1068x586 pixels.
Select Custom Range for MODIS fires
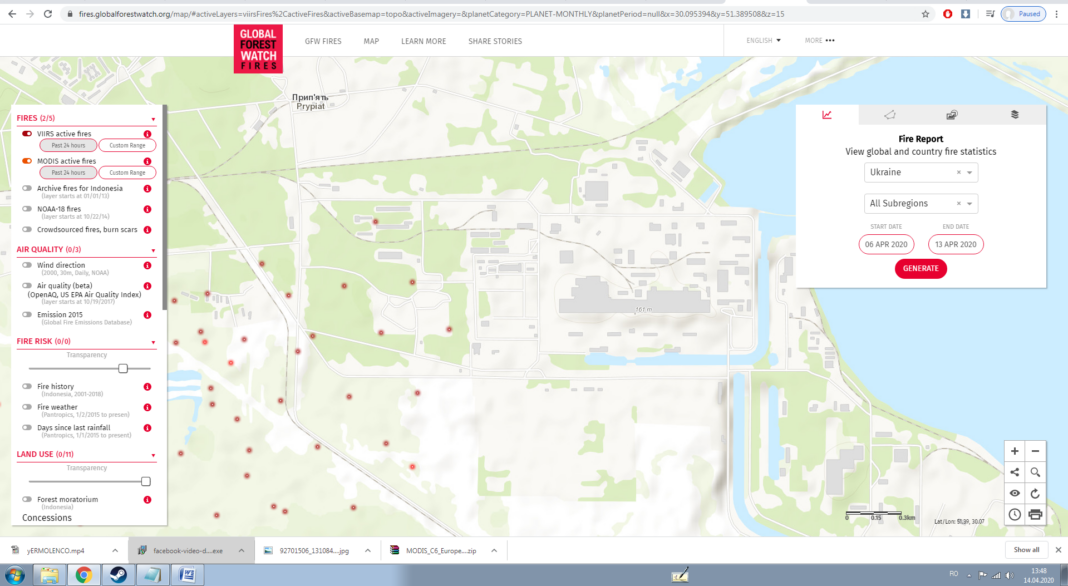pyautogui.click(x=127, y=172)
